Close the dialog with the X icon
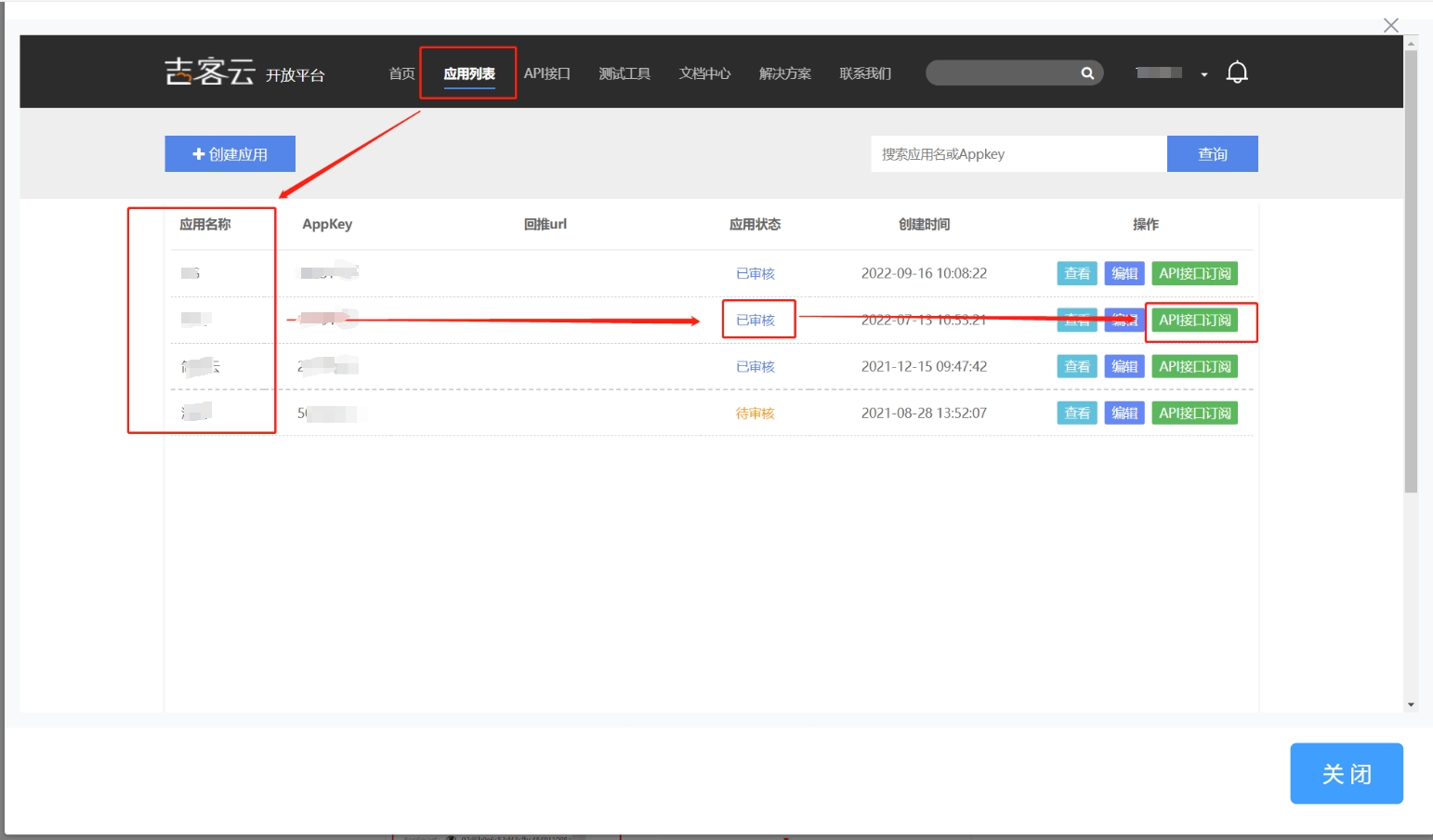The image size is (1433, 840). pyautogui.click(x=1390, y=25)
